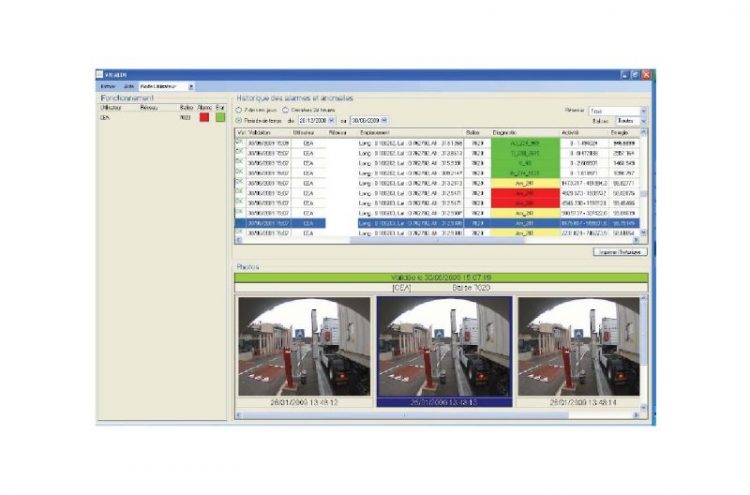Select the 7 derniers jours radio button
The height and width of the screenshot is (495, 750).
pyautogui.click(x=239, y=110)
